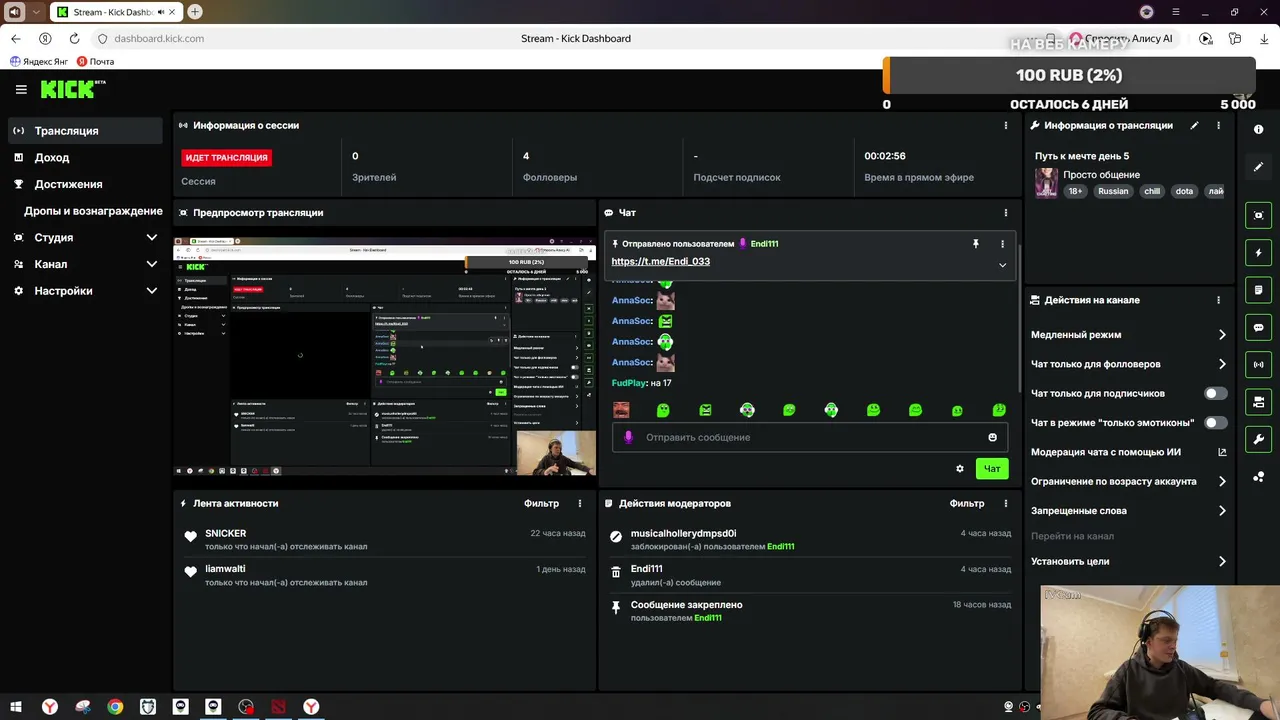Click the wrench icon in right sidebar
This screenshot has height=720, width=1280.
pyautogui.click(x=1259, y=439)
